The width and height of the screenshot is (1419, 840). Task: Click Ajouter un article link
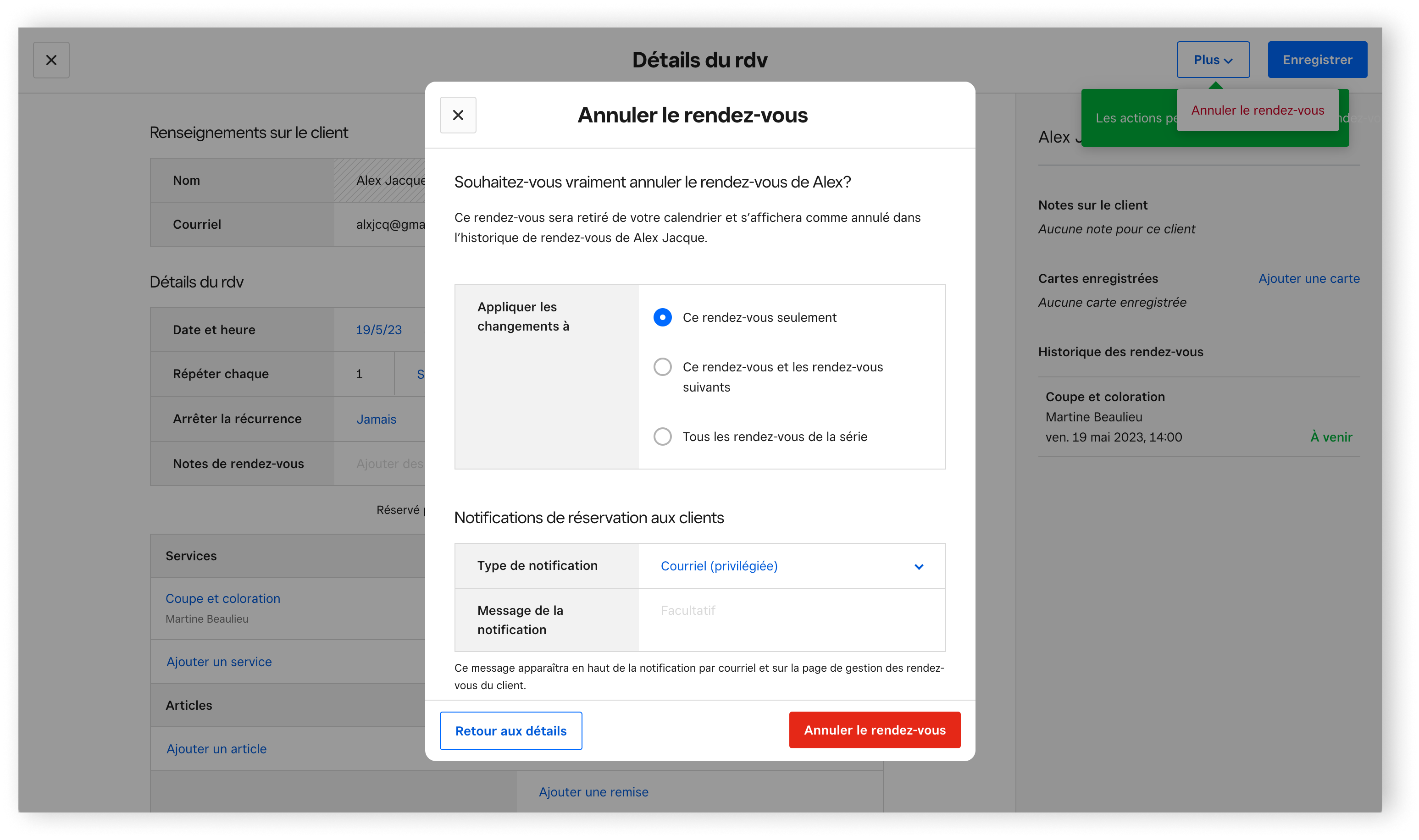(216, 749)
